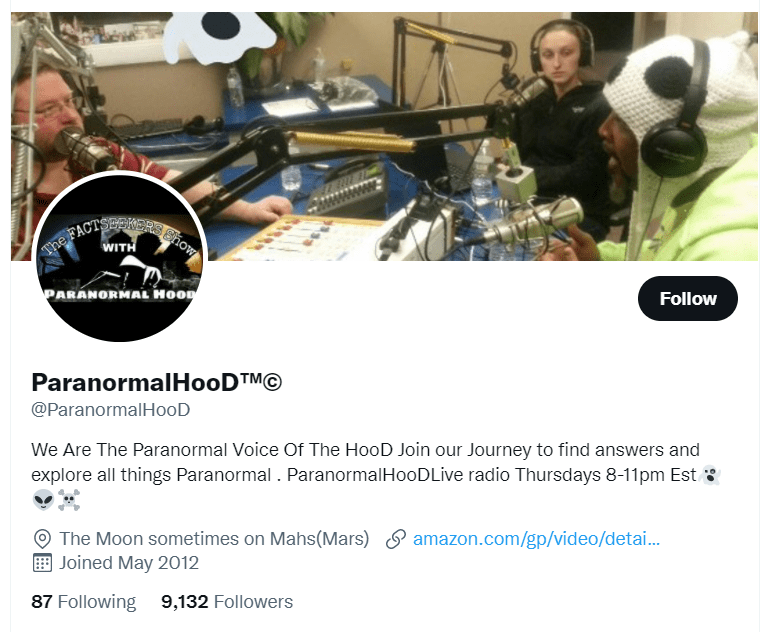761x632 pixels.
Task: Click the ghost emoji in bio
Action: (710, 475)
